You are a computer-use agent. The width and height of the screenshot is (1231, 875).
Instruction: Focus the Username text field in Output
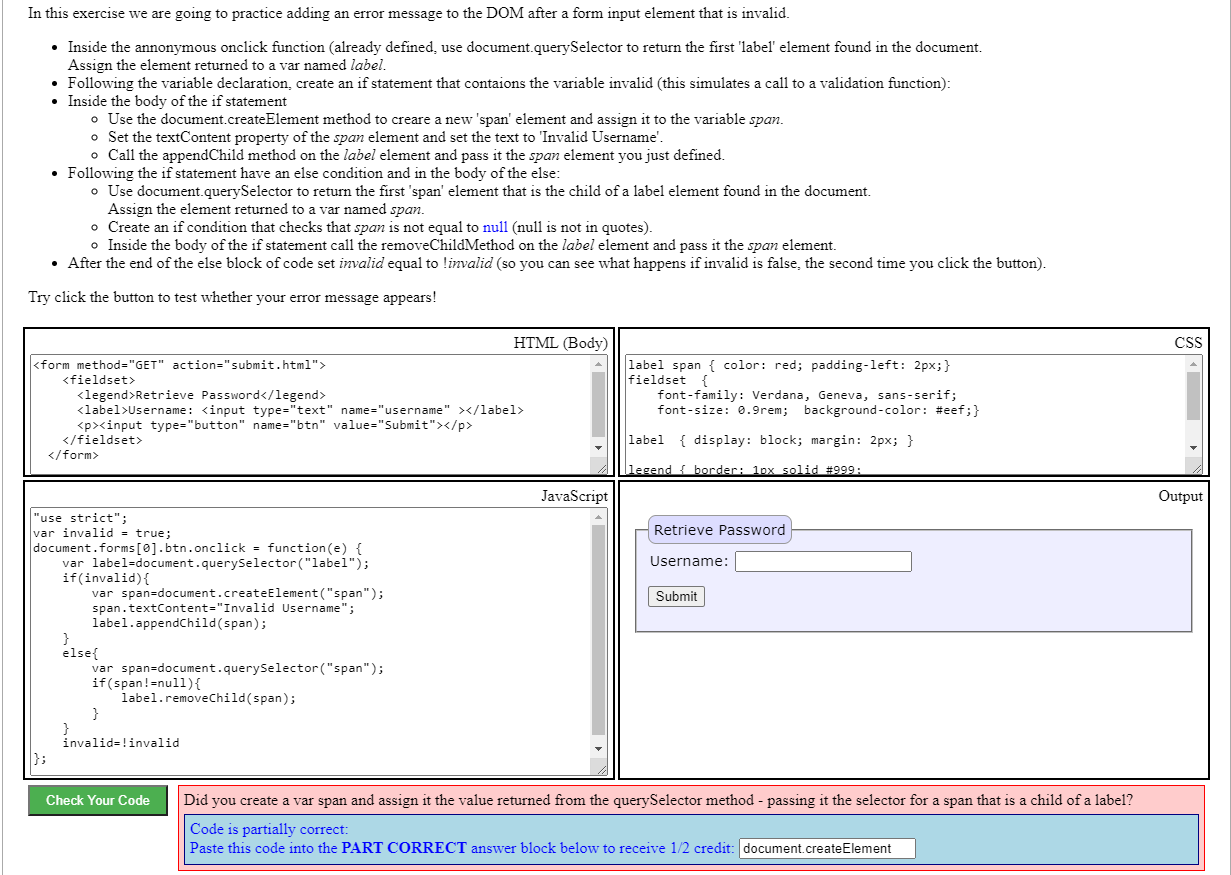[x=823, y=561]
